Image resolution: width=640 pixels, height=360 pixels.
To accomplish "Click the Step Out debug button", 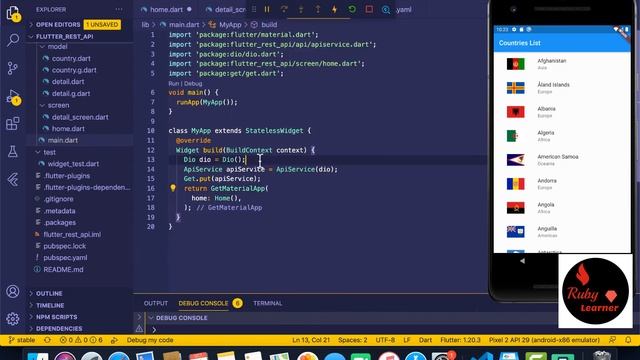I will tap(318, 9).
